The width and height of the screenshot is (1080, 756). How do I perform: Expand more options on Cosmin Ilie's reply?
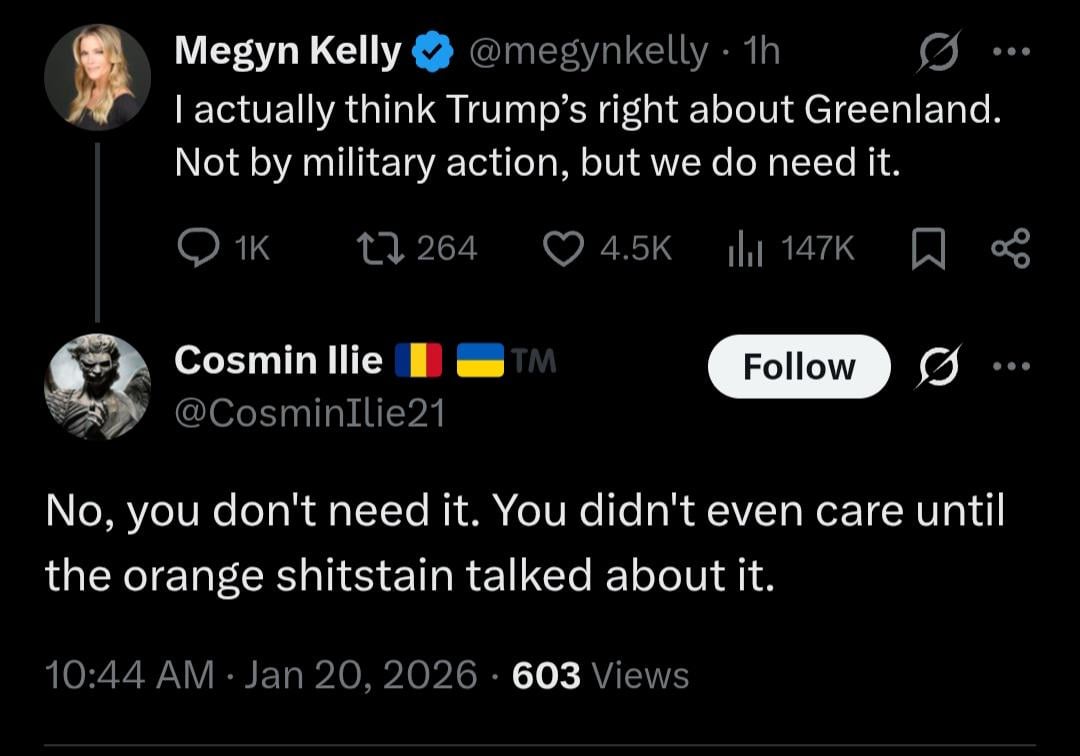[x=1013, y=366]
